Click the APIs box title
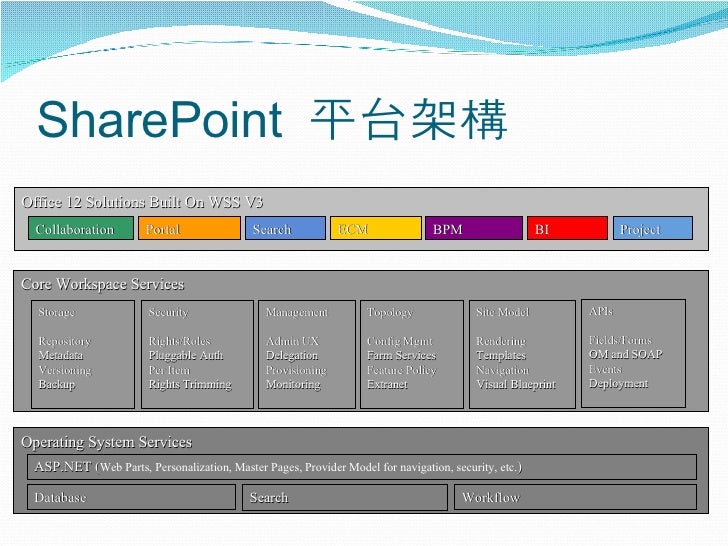The image size is (728, 546). point(601,312)
